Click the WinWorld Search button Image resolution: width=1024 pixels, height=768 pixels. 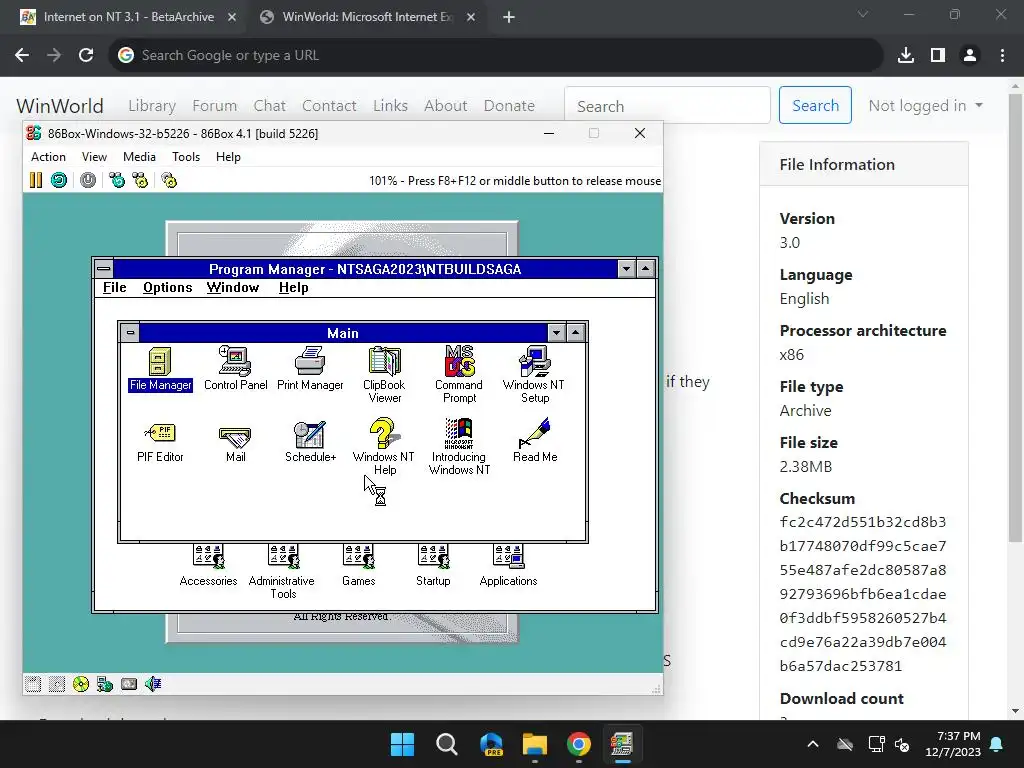[x=815, y=105]
